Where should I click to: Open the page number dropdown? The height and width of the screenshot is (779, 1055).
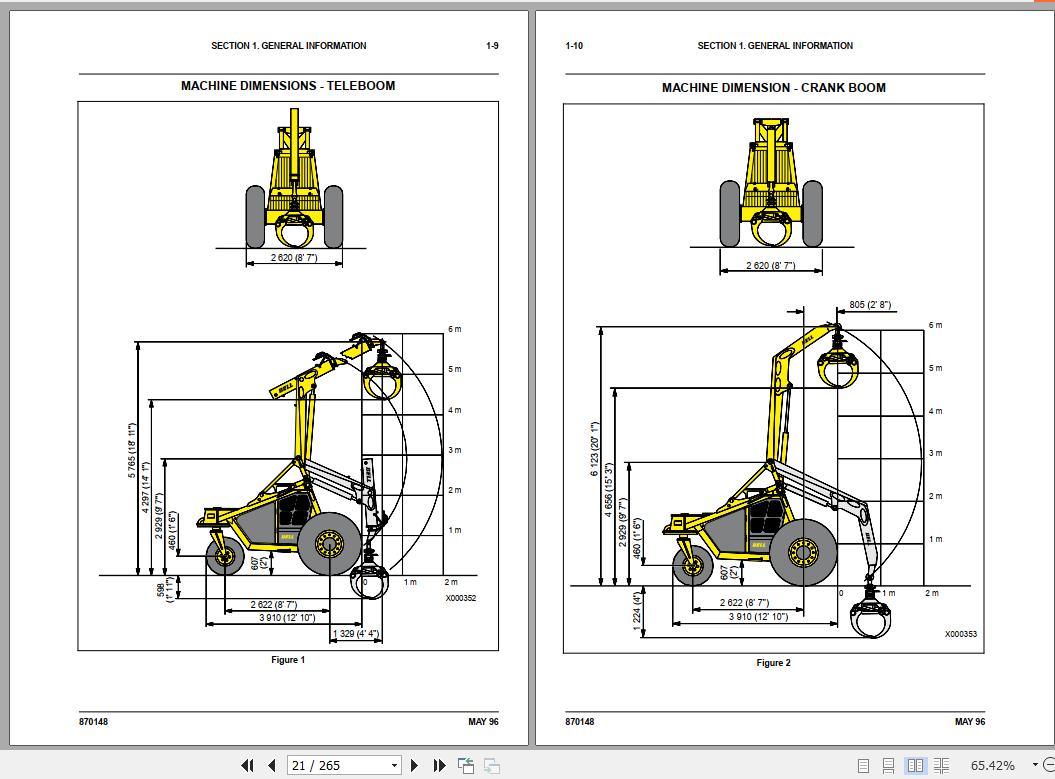coord(393,764)
